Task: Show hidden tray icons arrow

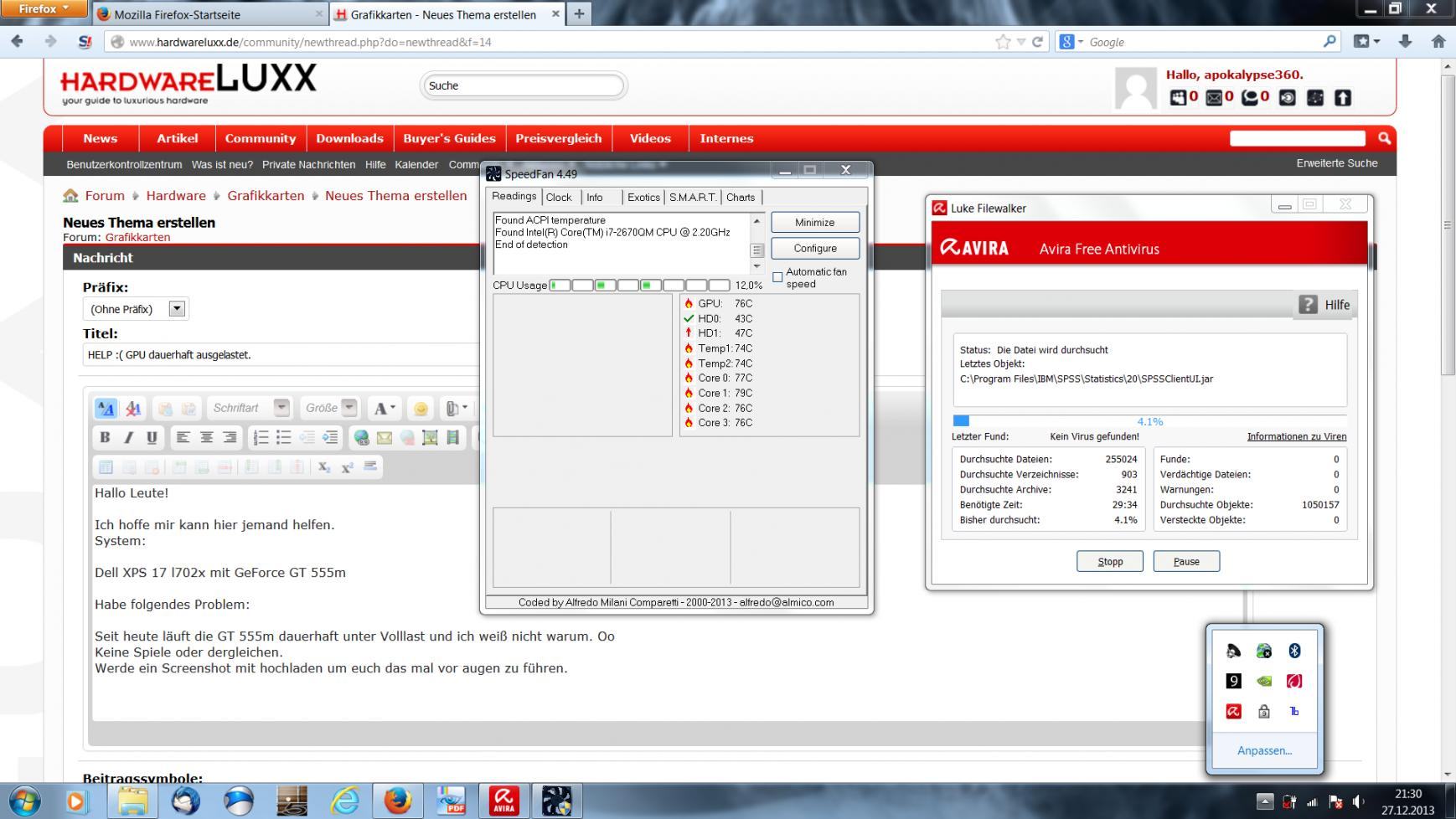Action: click(1265, 801)
